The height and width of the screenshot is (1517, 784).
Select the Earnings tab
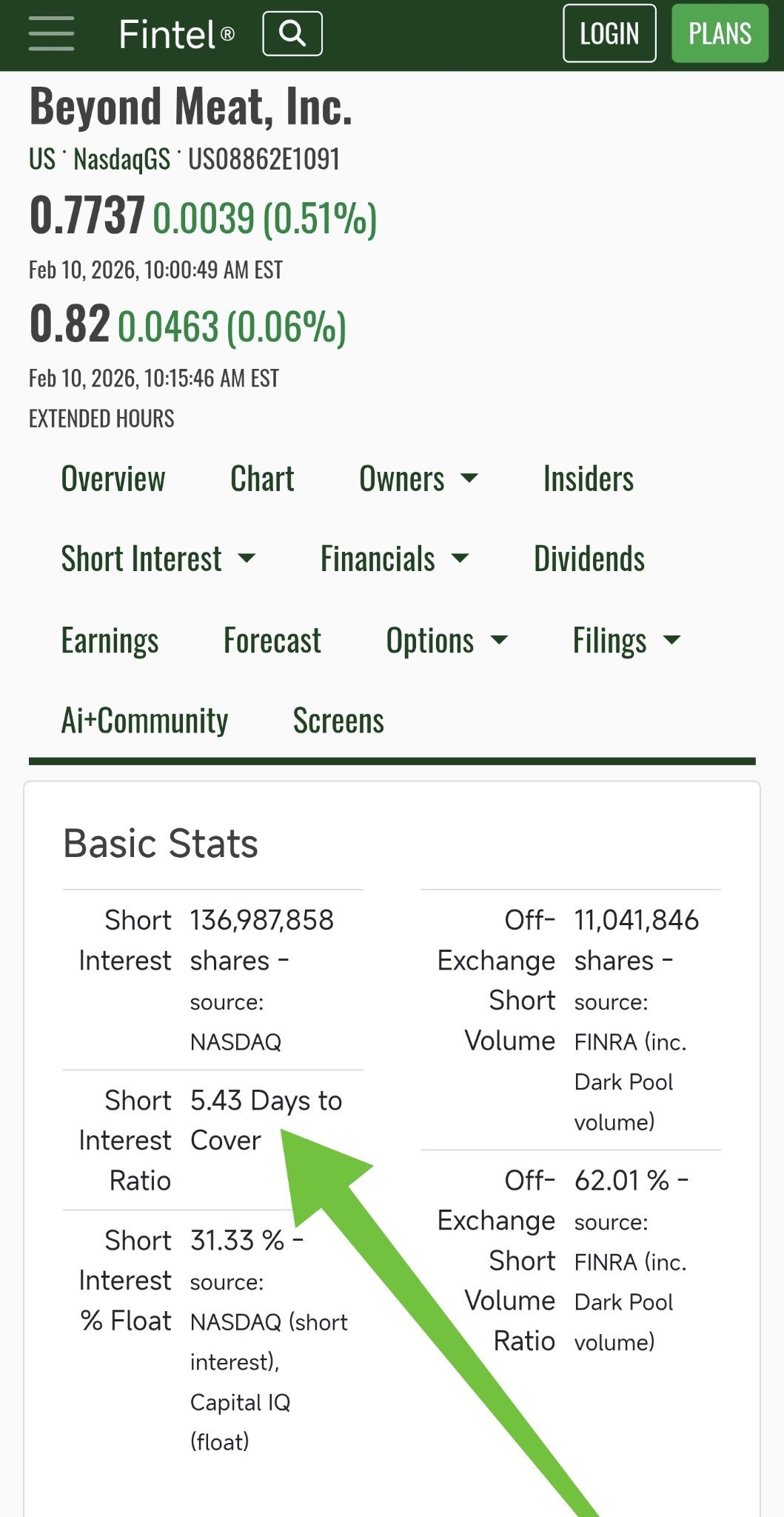pyautogui.click(x=110, y=641)
